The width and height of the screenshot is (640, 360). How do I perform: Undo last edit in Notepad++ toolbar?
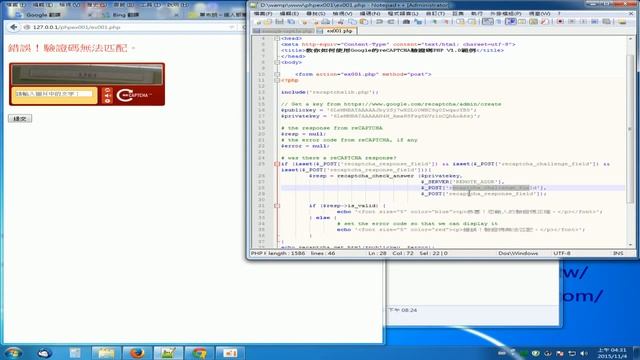coord(379,21)
